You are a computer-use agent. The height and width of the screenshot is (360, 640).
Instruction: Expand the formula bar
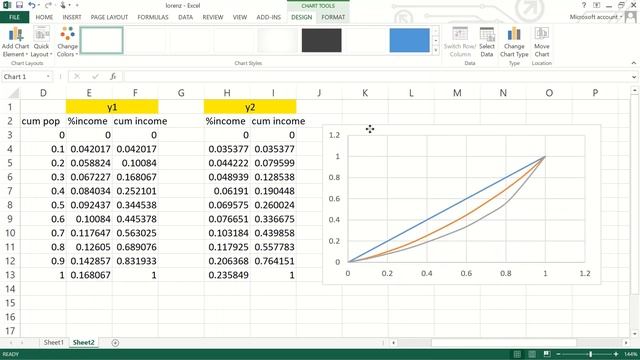(633, 76)
